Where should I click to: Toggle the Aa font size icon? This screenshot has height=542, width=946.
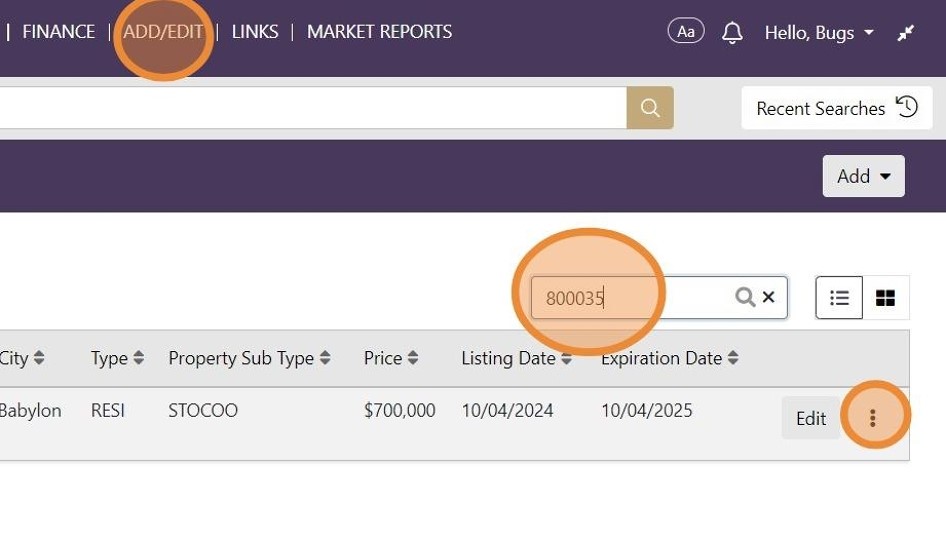pos(686,32)
